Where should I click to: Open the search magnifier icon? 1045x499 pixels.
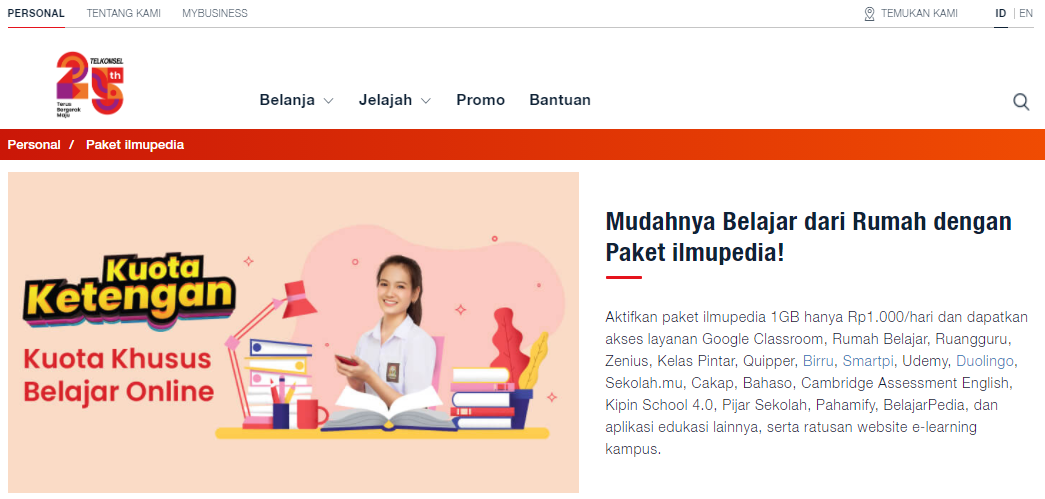1021,102
